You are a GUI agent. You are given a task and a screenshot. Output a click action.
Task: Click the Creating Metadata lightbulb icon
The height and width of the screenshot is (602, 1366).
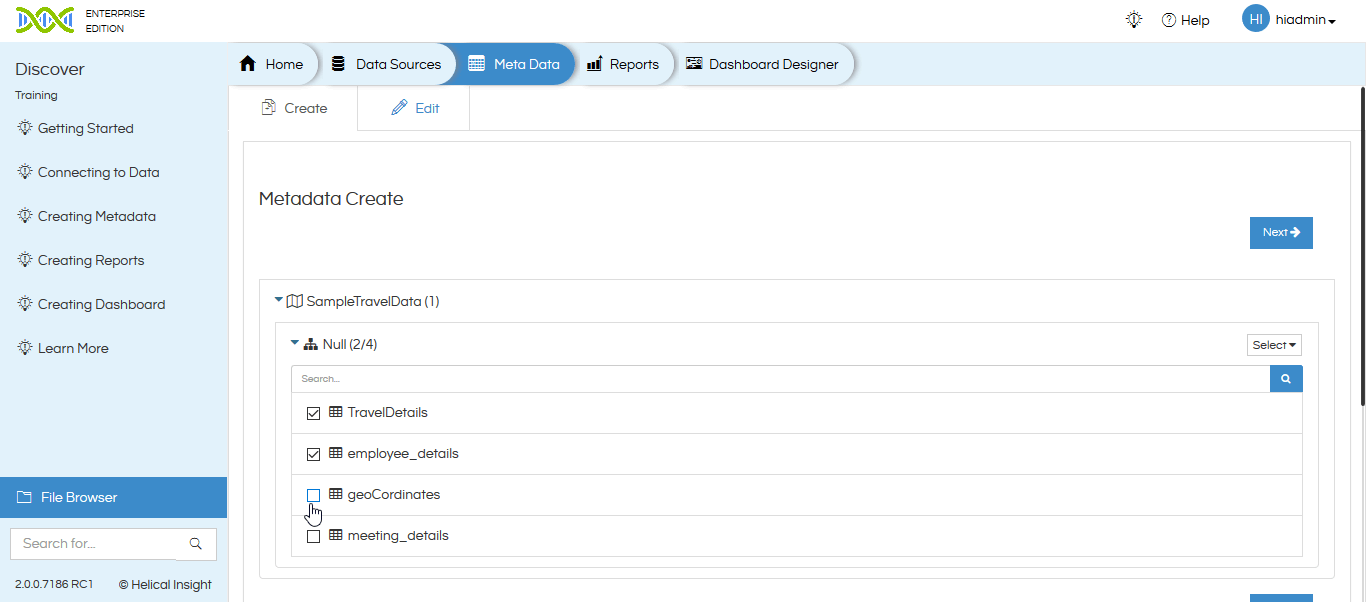(x=25, y=216)
